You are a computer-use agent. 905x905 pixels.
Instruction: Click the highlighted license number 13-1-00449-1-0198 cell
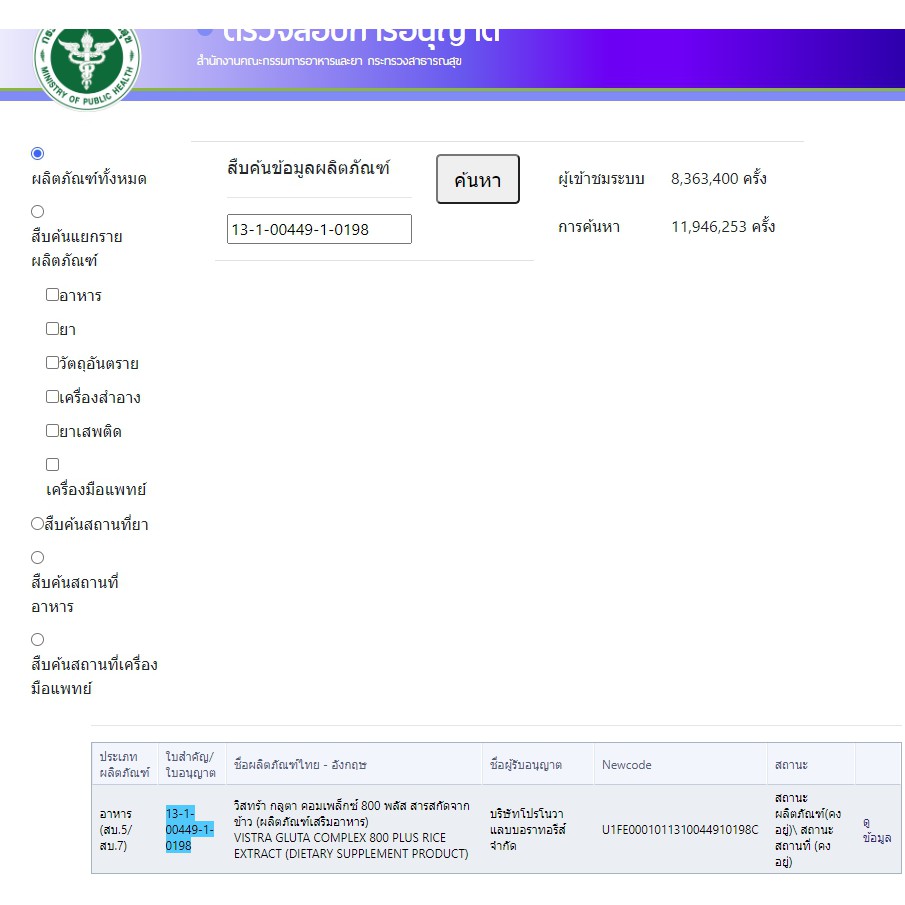tap(189, 829)
